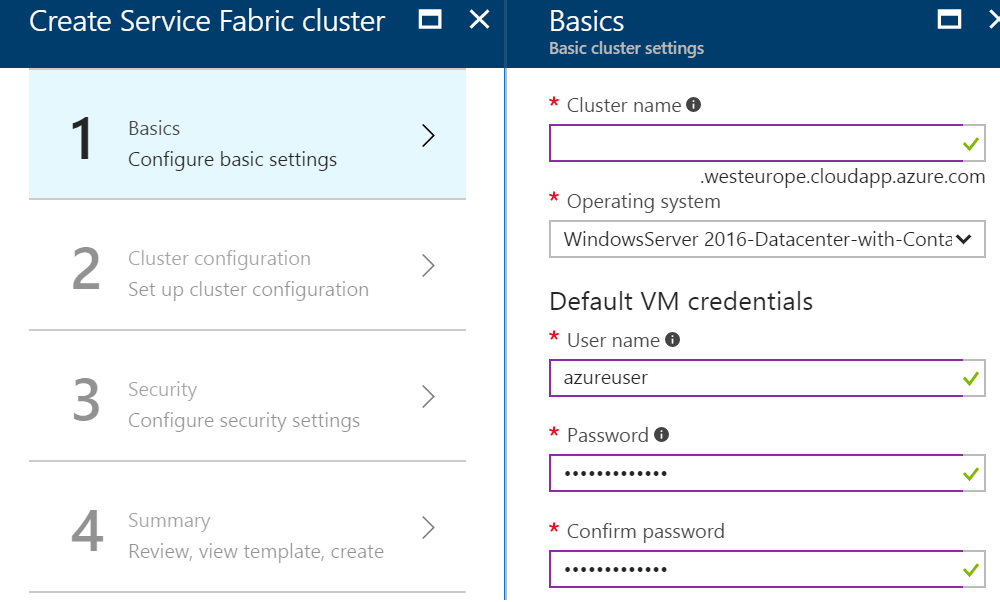Maximize the Basics blade
The image size is (1000, 602).
pyautogui.click(x=950, y=20)
